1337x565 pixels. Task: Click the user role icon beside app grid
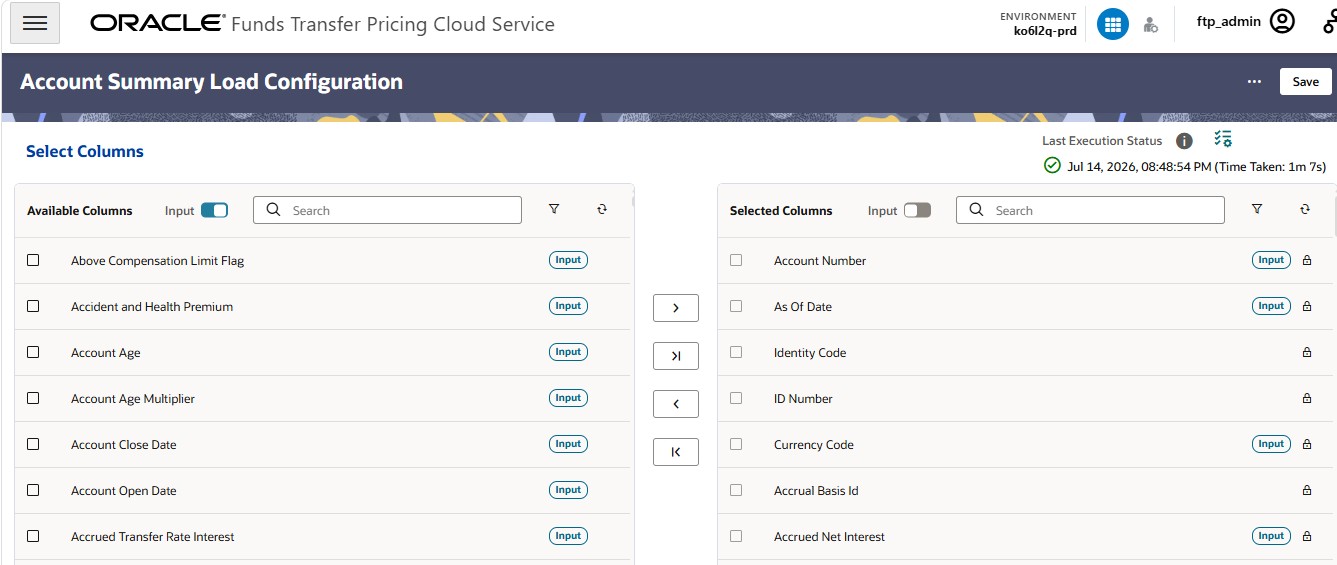(1151, 25)
